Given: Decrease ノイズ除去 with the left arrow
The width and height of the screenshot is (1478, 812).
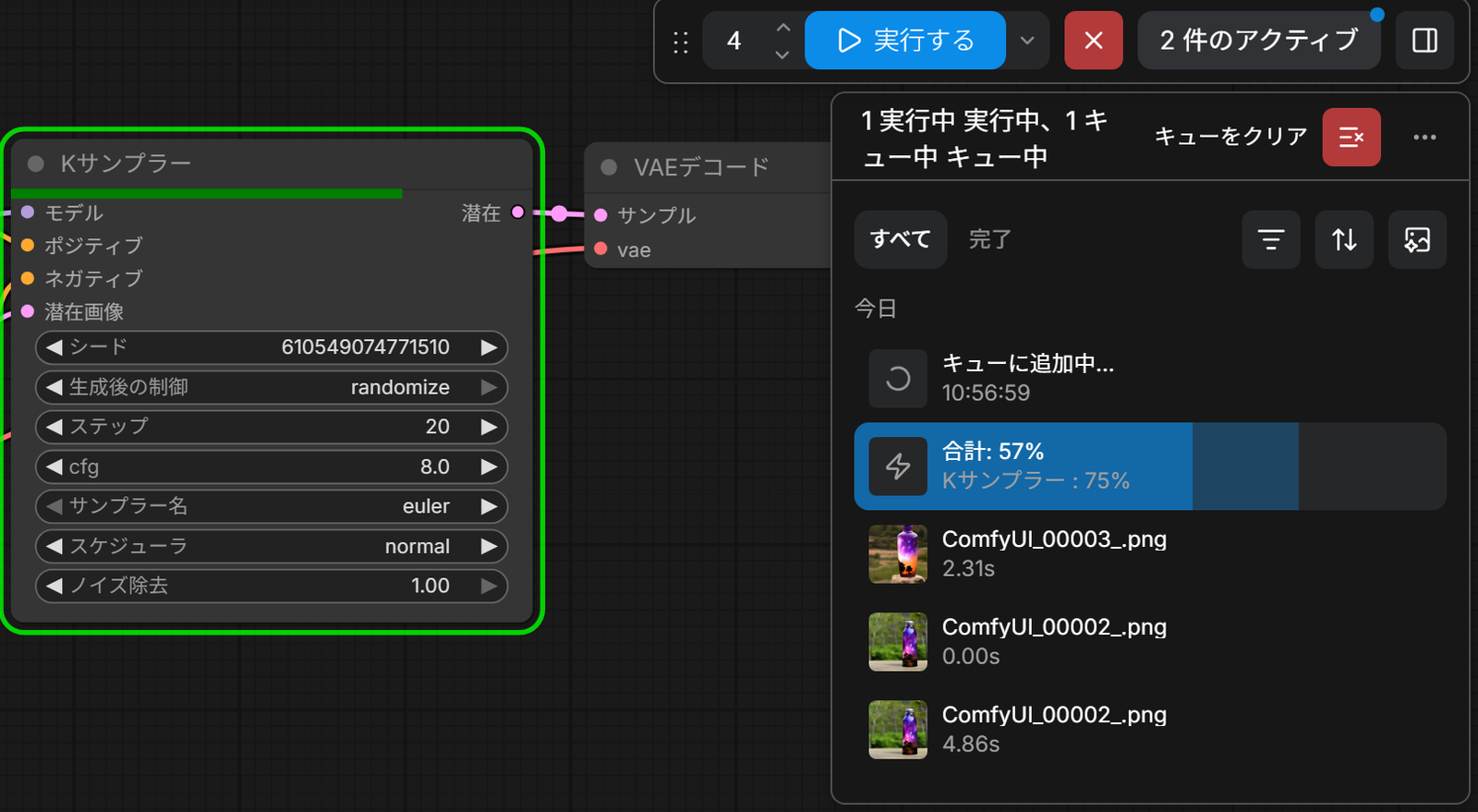Looking at the screenshot, I should click(x=55, y=586).
